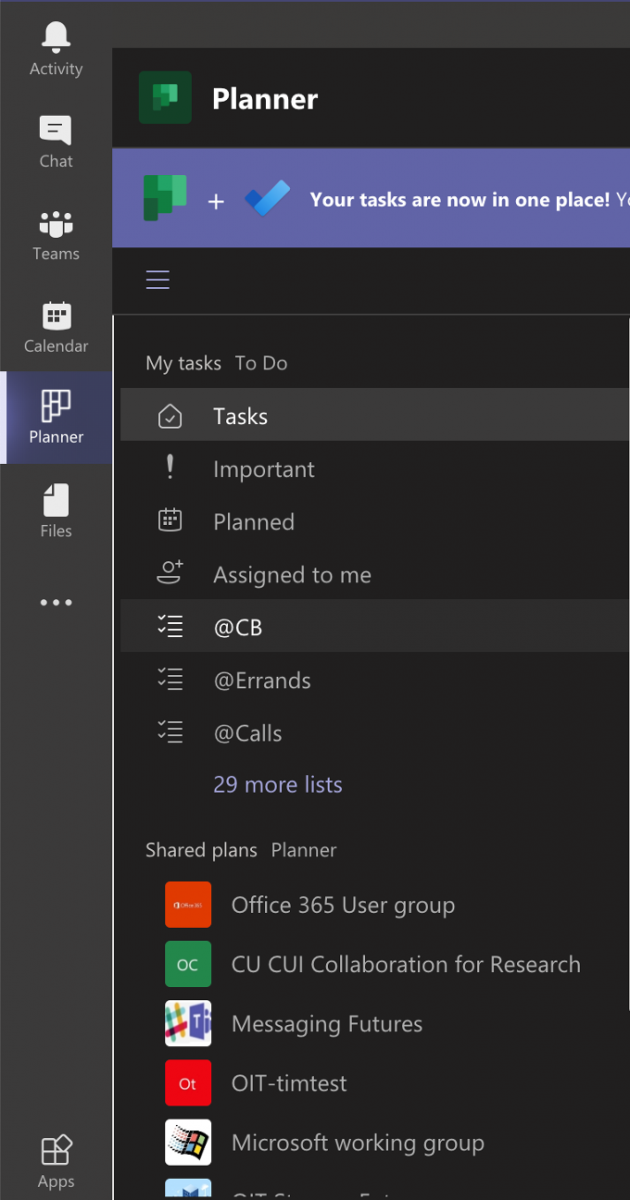The width and height of the screenshot is (630, 1200).
Task: Open Office 365 User group plan
Action: pyautogui.click(x=343, y=905)
